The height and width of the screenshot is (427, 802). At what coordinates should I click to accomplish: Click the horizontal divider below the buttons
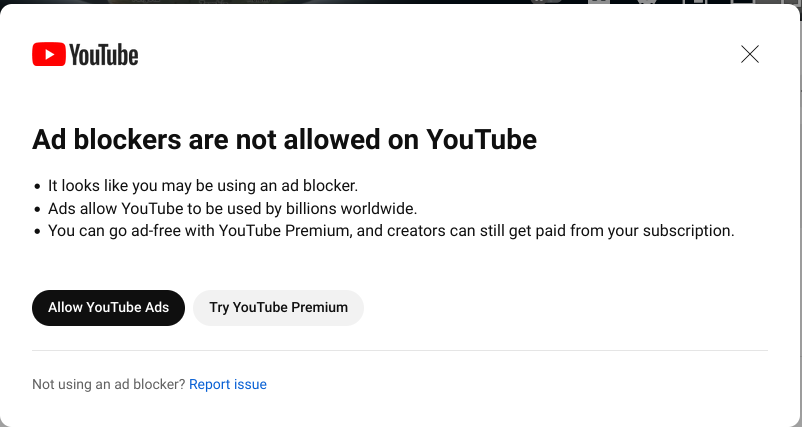400,350
